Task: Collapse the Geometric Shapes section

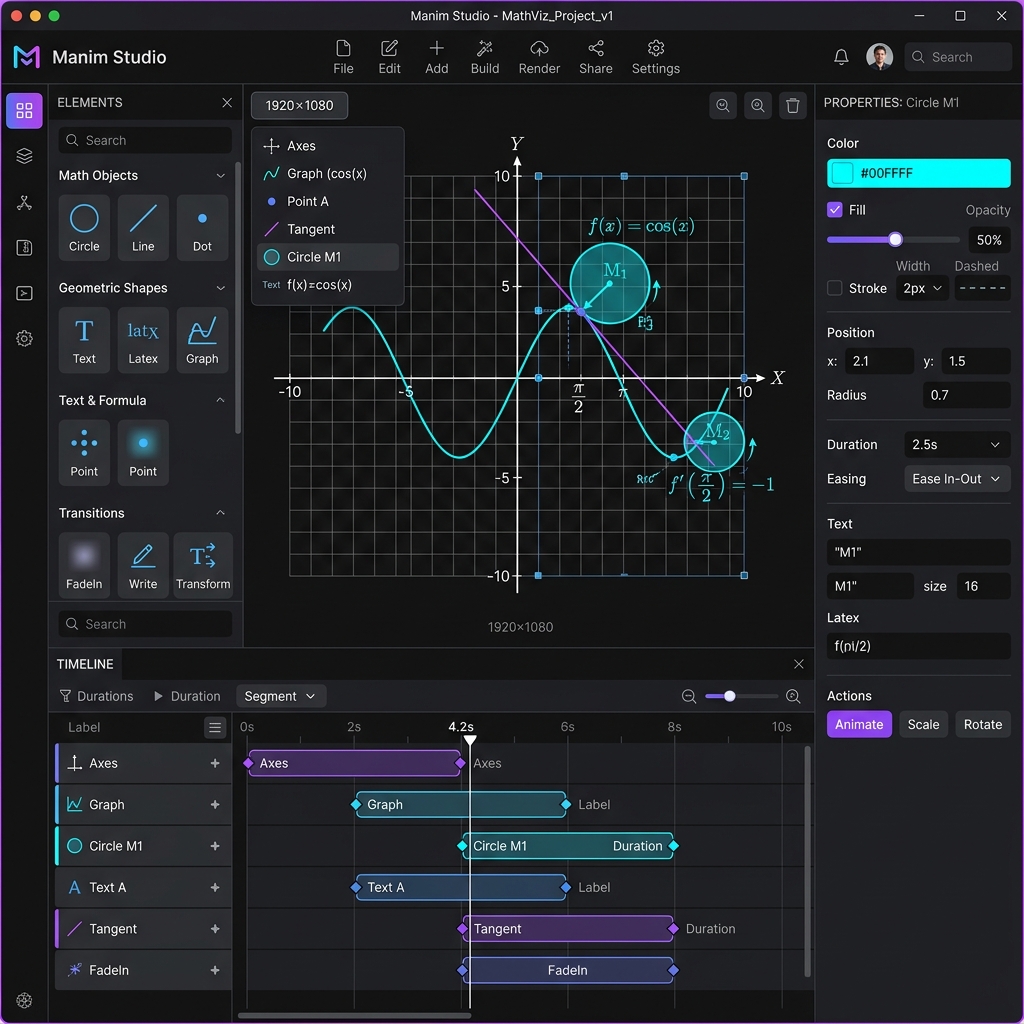Action: [x=221, y=288]
